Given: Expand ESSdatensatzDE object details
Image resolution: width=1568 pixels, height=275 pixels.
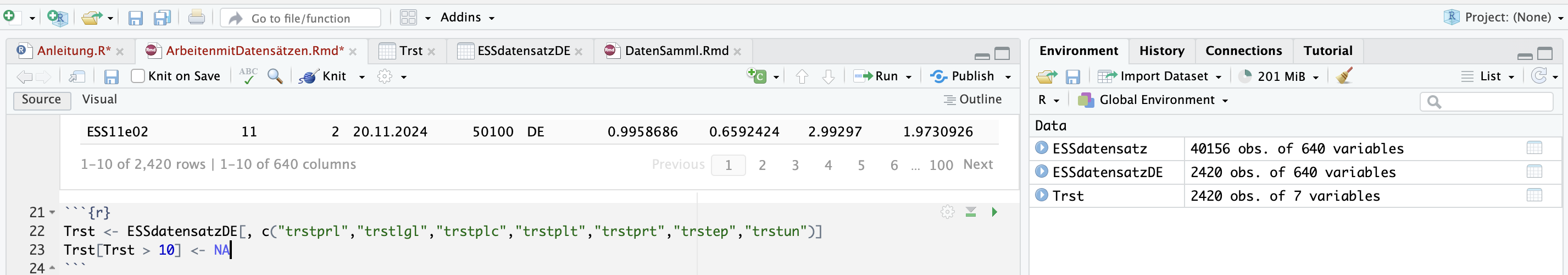Looking at the screenshot, I should coord(1042,172).
